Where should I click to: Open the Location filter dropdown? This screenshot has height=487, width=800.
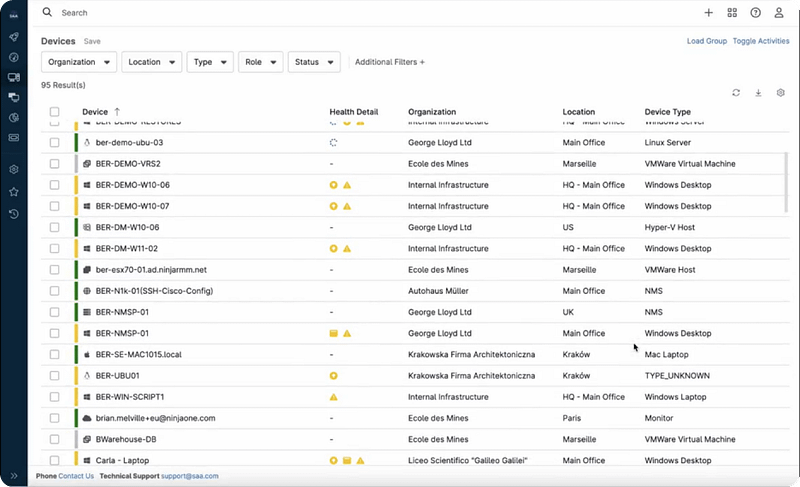(x=152, y=62)
